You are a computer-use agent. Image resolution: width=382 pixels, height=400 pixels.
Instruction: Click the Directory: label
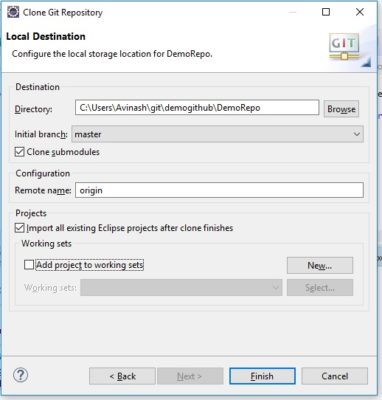(33, 109)
